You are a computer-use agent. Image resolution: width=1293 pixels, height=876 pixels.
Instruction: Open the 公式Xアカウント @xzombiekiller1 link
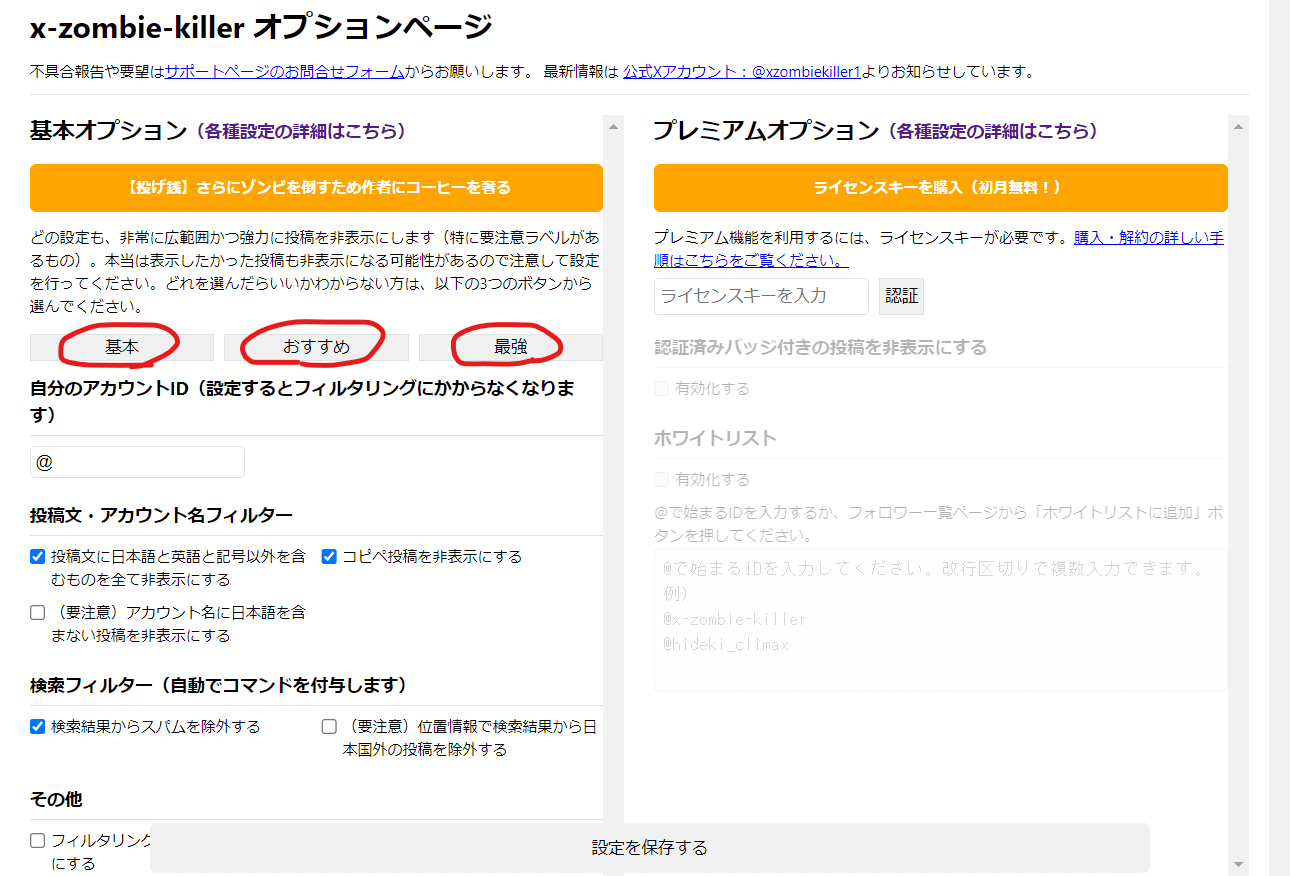[741, 72]
